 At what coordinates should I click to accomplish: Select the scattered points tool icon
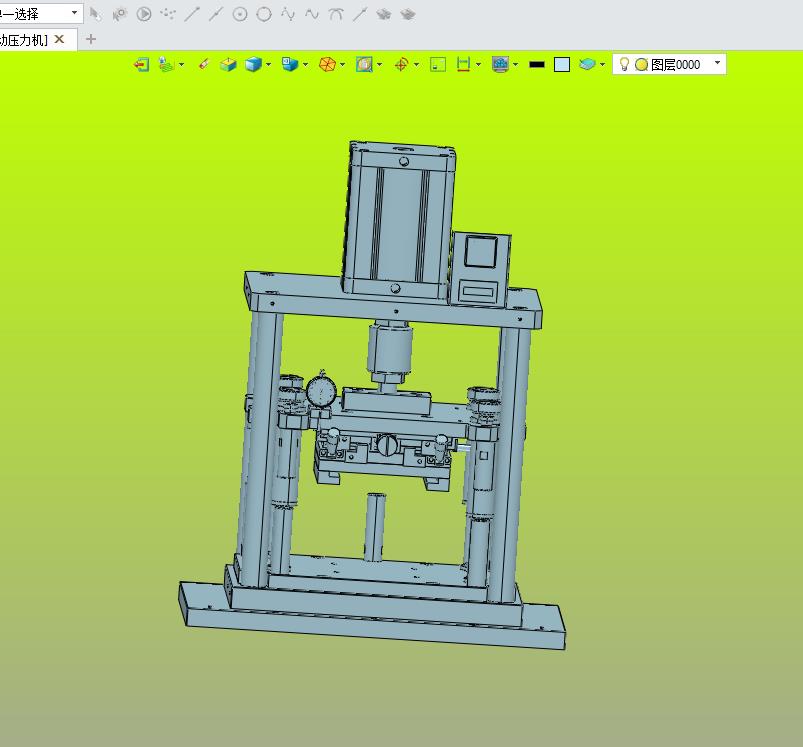(x=167, y=14)
